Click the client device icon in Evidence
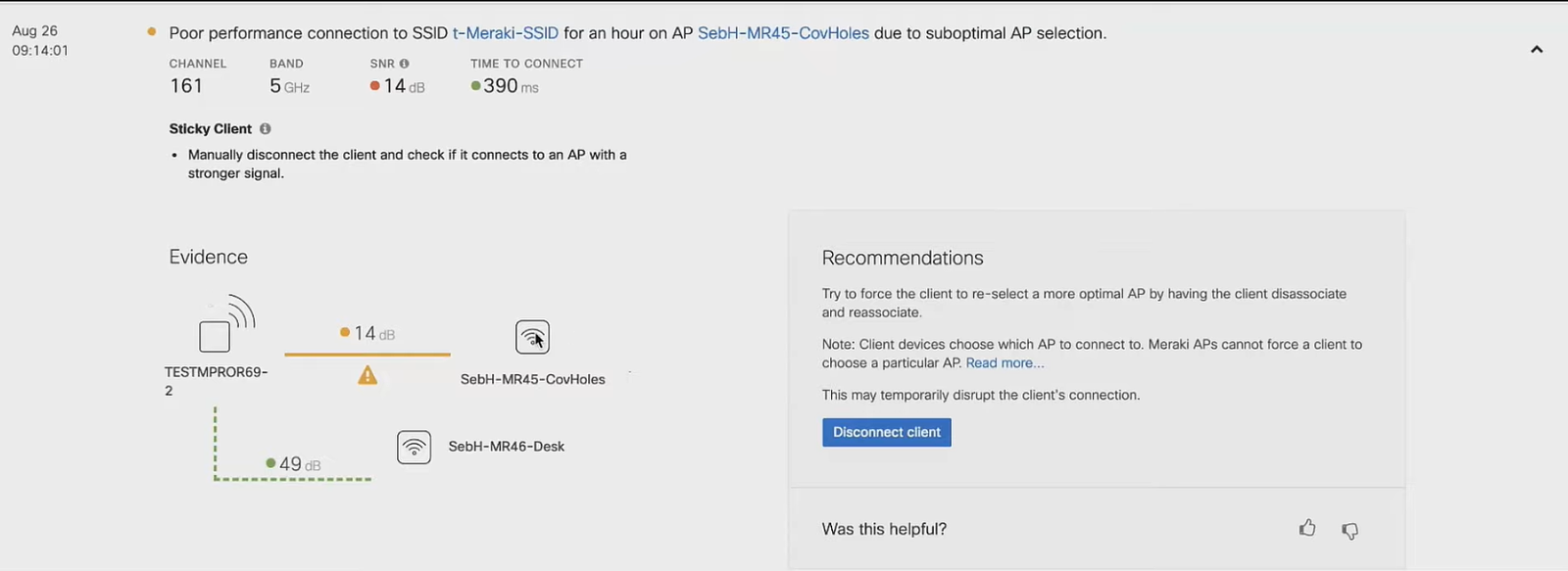Screen dimensions: 1568x571 (x=226, y=323)
